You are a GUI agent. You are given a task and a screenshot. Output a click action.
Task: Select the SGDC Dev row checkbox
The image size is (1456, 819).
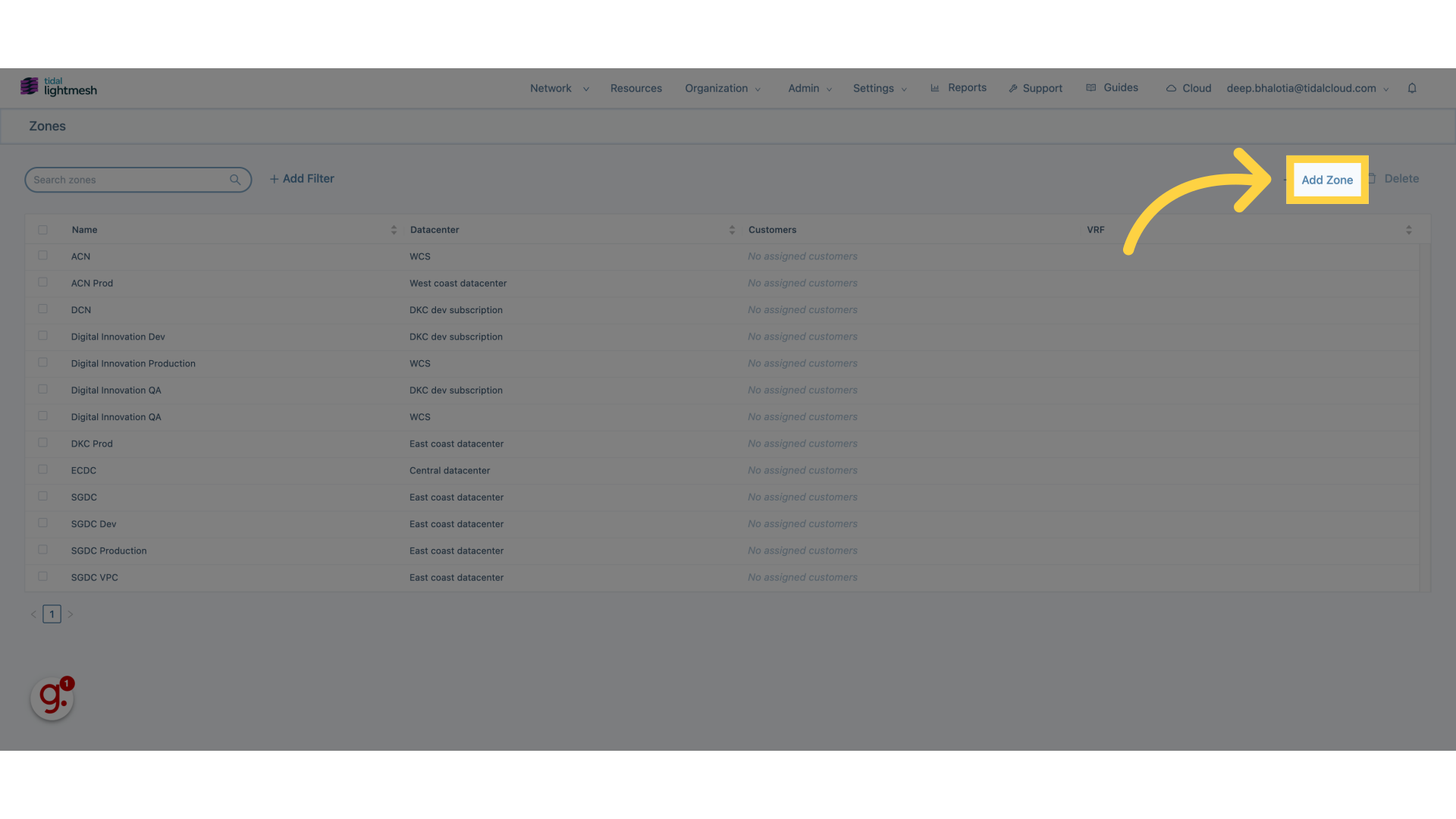42,523
